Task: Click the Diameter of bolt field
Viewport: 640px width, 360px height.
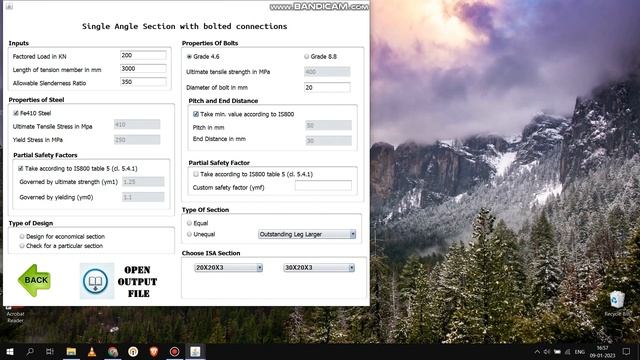Action: 327,87
